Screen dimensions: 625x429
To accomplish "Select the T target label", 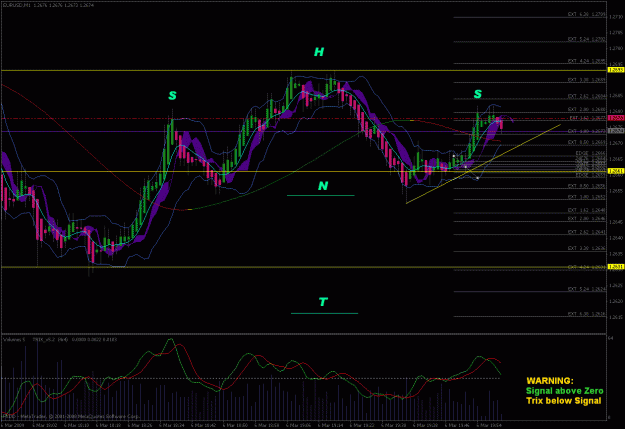I will pyautogui.click(x=323, y=302).
